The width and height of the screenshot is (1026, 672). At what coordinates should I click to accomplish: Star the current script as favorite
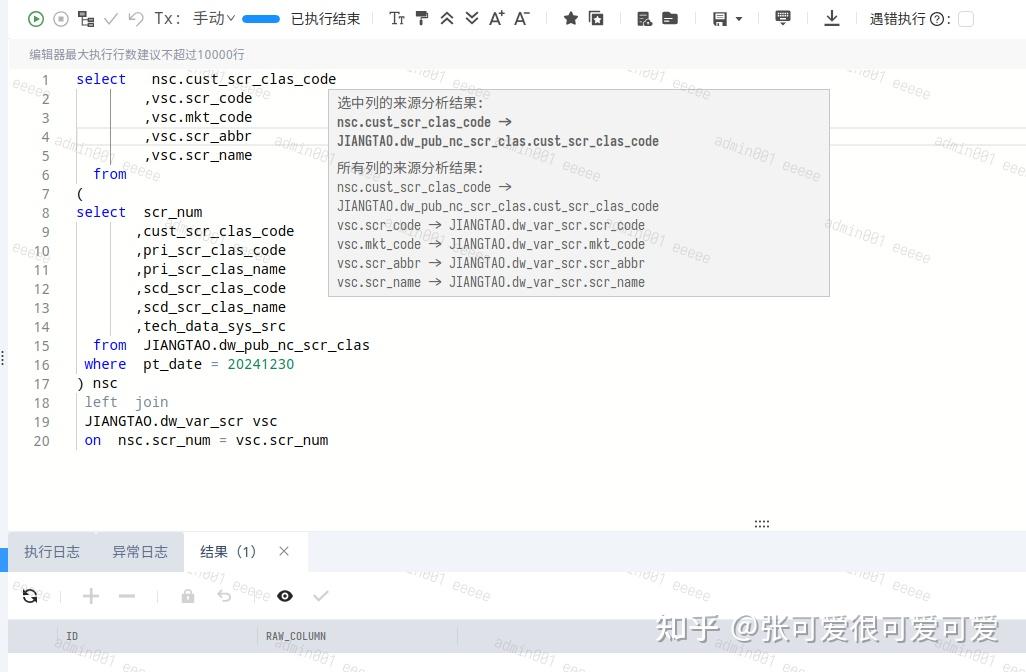click(571, 18)
